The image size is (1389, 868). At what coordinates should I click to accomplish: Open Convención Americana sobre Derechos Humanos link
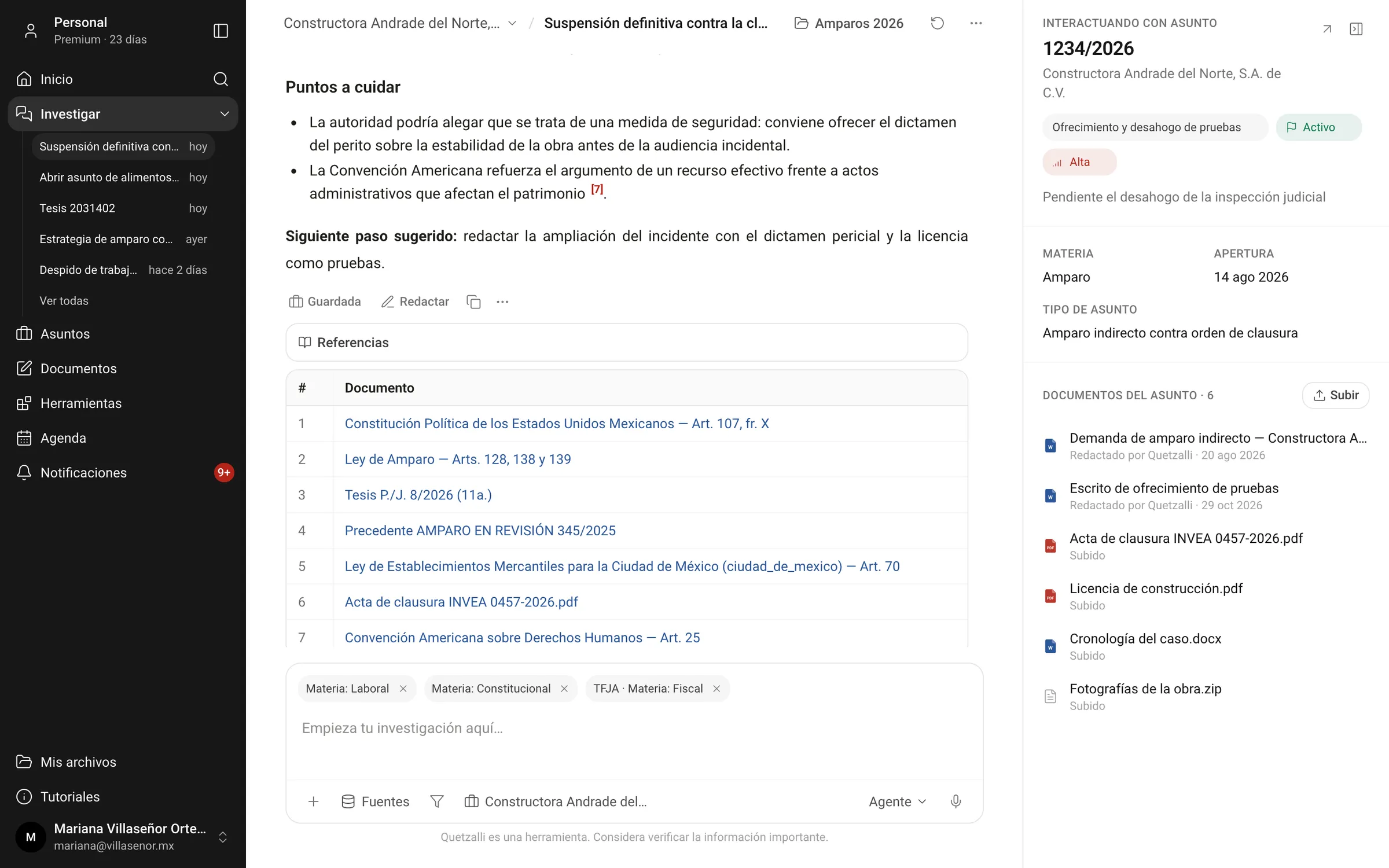[522, 638]
